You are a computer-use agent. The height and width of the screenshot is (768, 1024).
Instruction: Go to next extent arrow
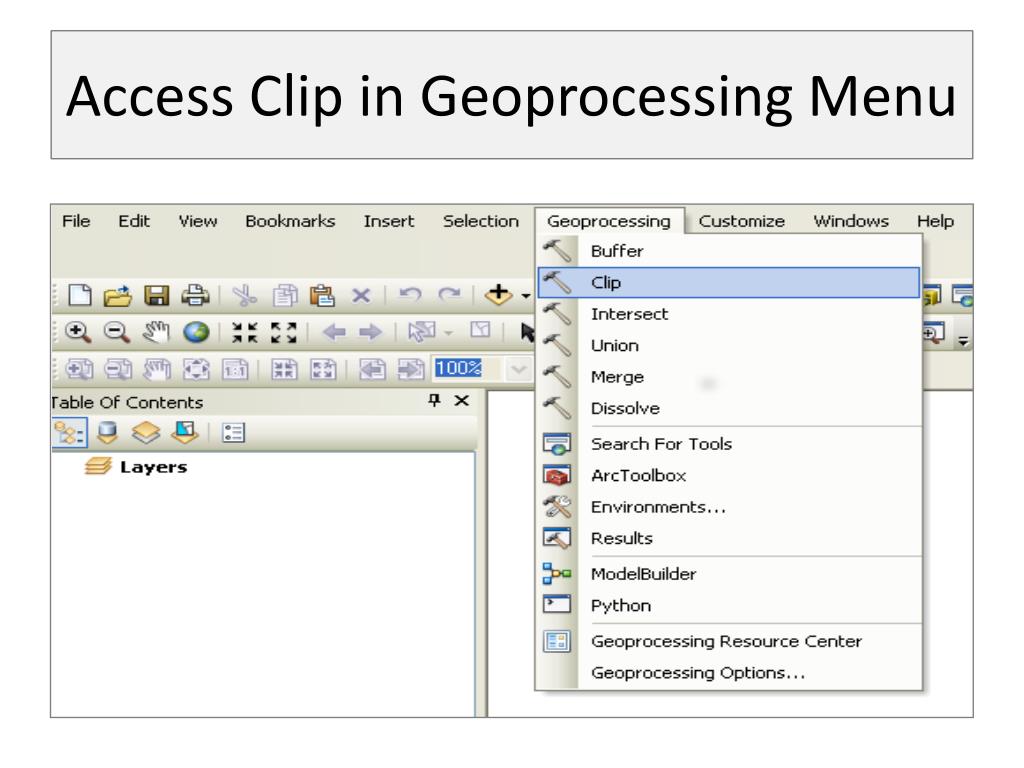coord(370,332)
